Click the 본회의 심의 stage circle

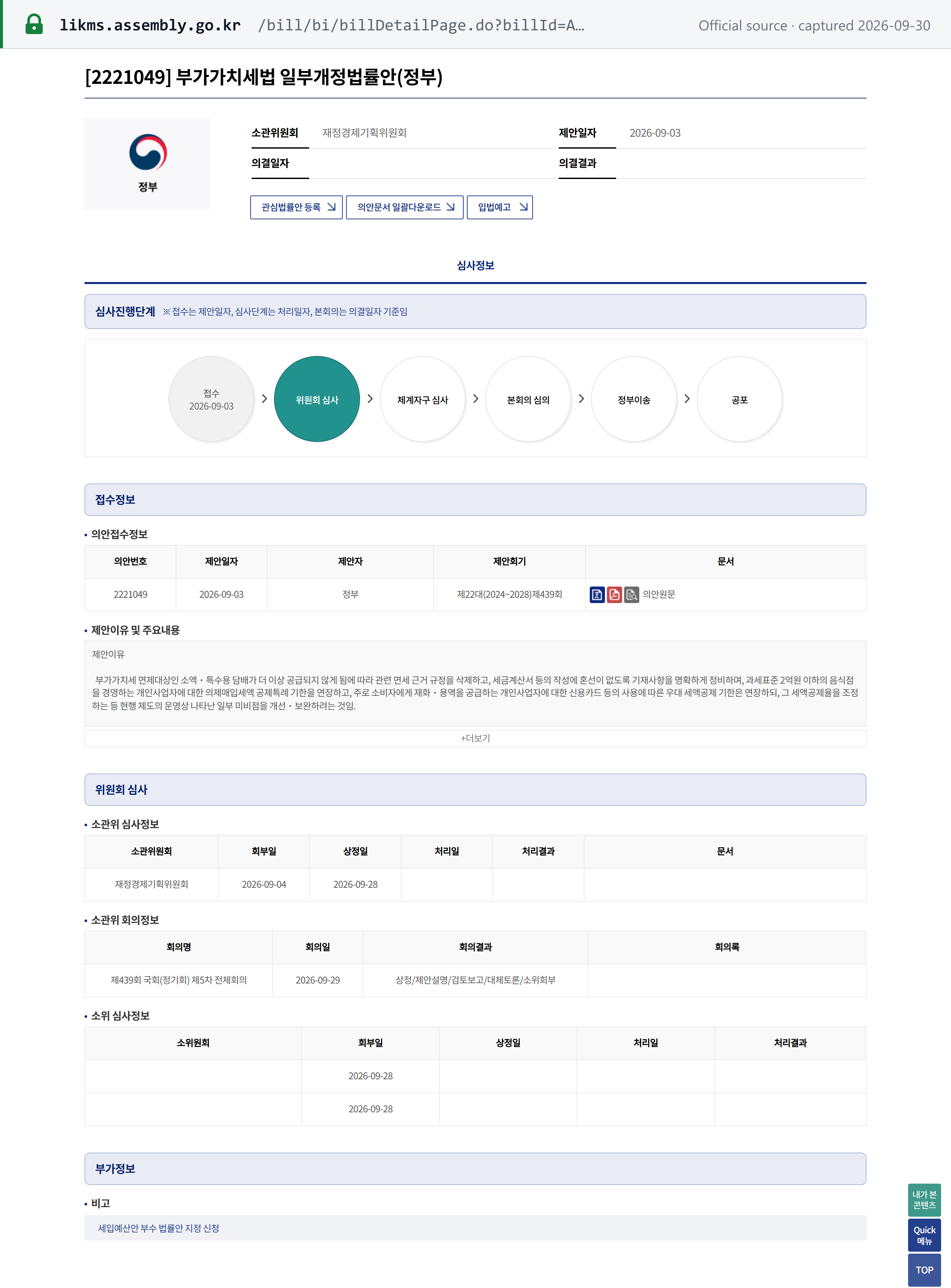(528, 399)
